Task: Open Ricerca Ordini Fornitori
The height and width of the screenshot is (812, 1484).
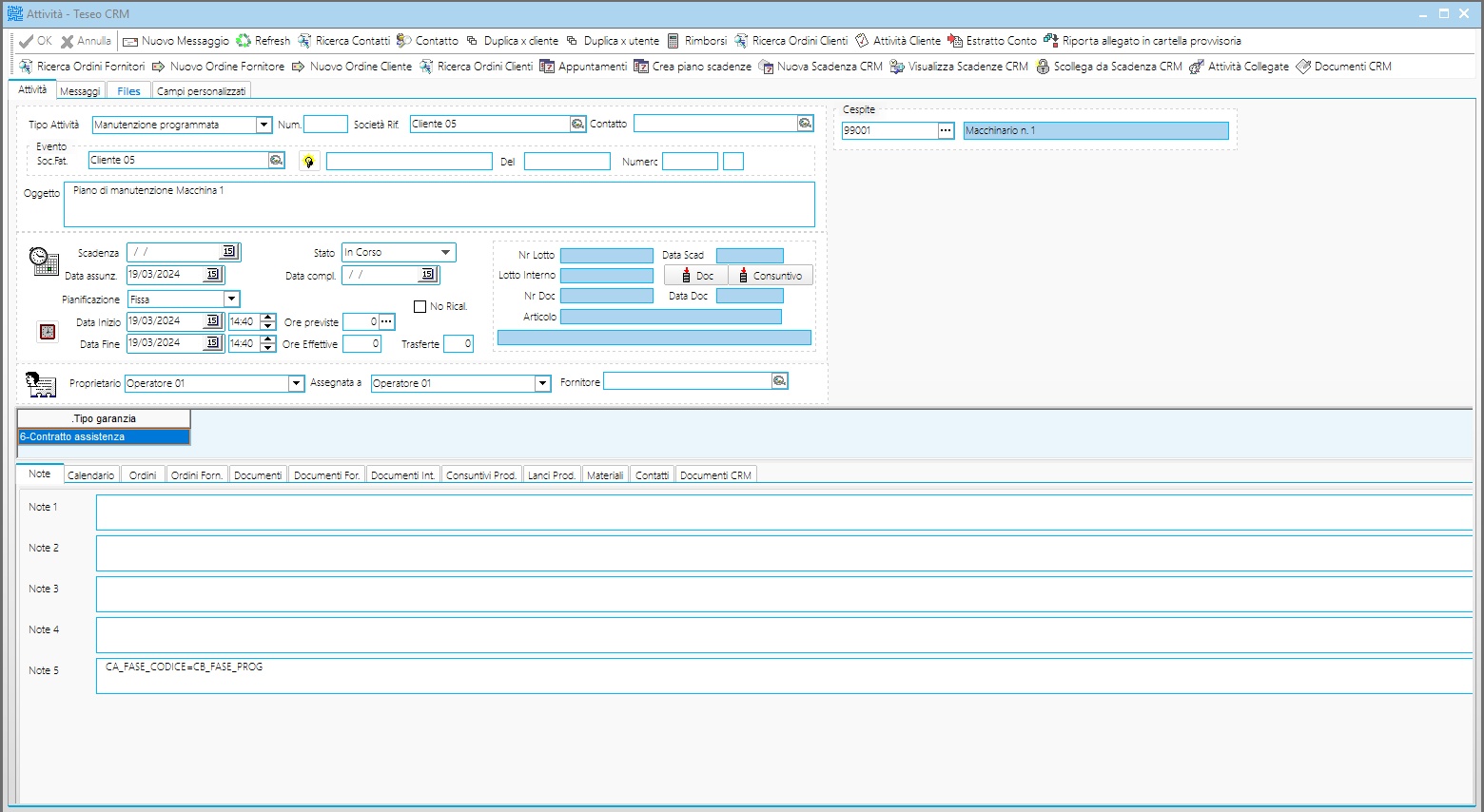Action: click(x=82, y=67)
